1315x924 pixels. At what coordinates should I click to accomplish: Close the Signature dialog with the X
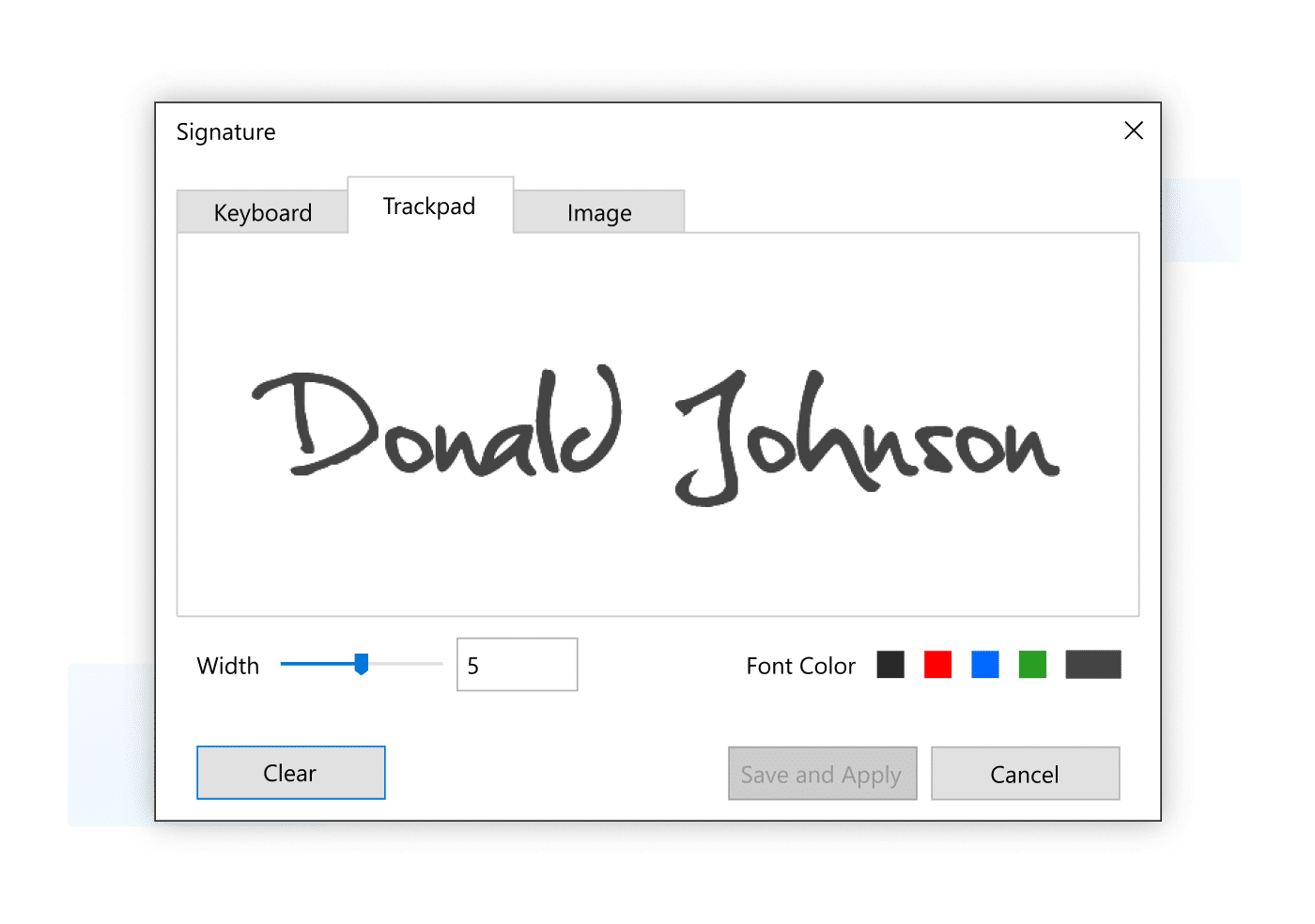coord(1134,131)
